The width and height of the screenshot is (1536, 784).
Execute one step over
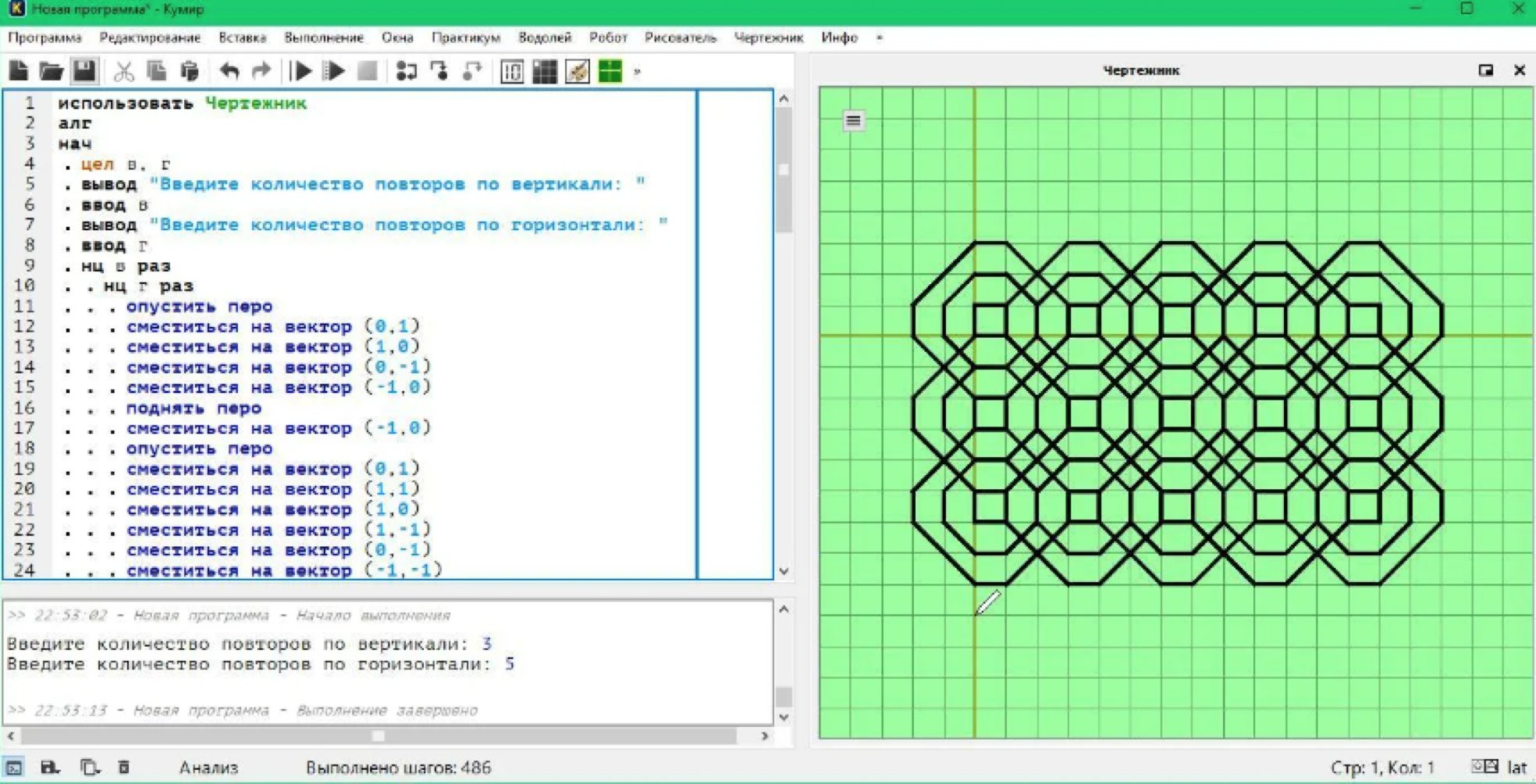pyautogui.click(x=406, y=72)
